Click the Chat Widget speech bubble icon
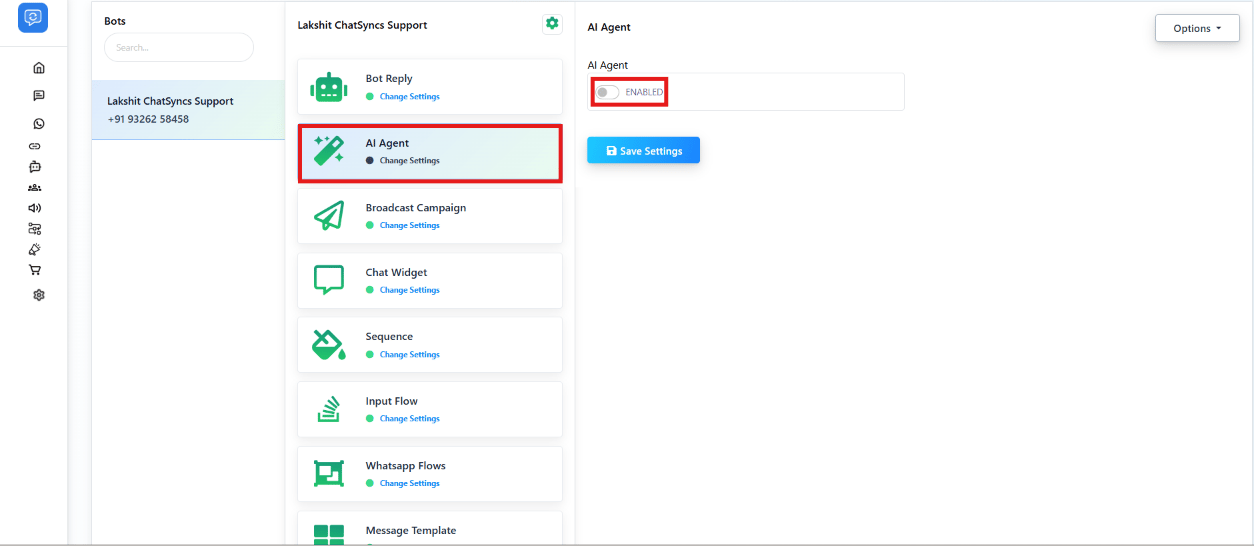 (329, 280)
